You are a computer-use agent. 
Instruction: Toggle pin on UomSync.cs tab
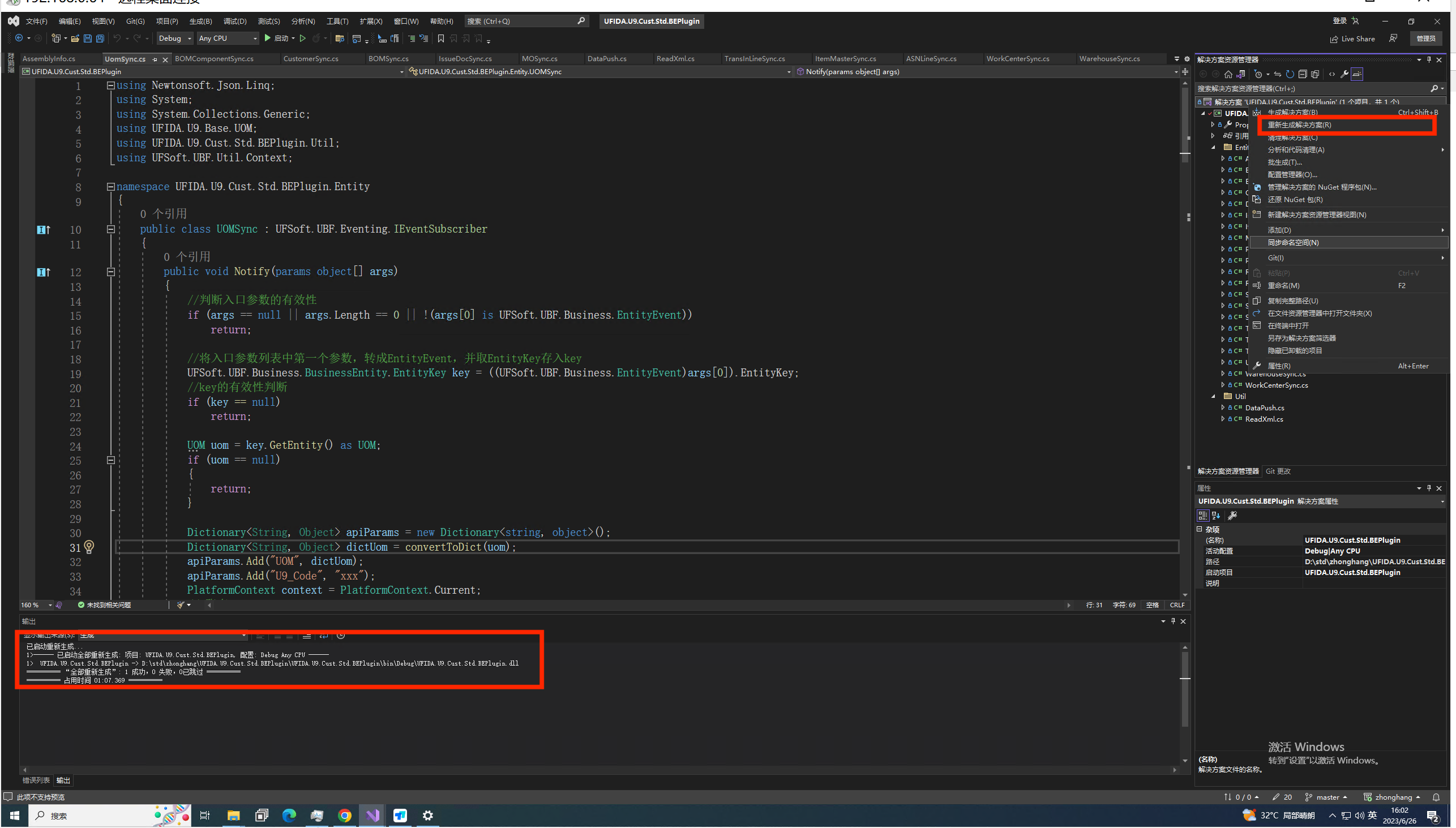tap(155, 60)
